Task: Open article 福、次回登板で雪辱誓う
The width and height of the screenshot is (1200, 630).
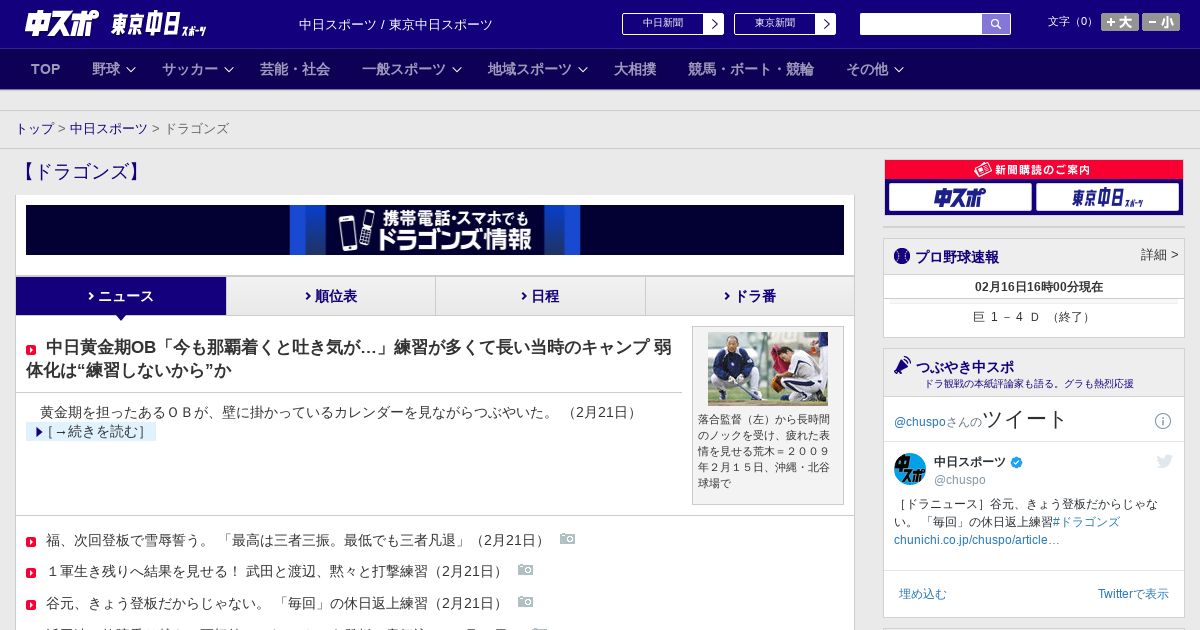Action: pos(297,540)
